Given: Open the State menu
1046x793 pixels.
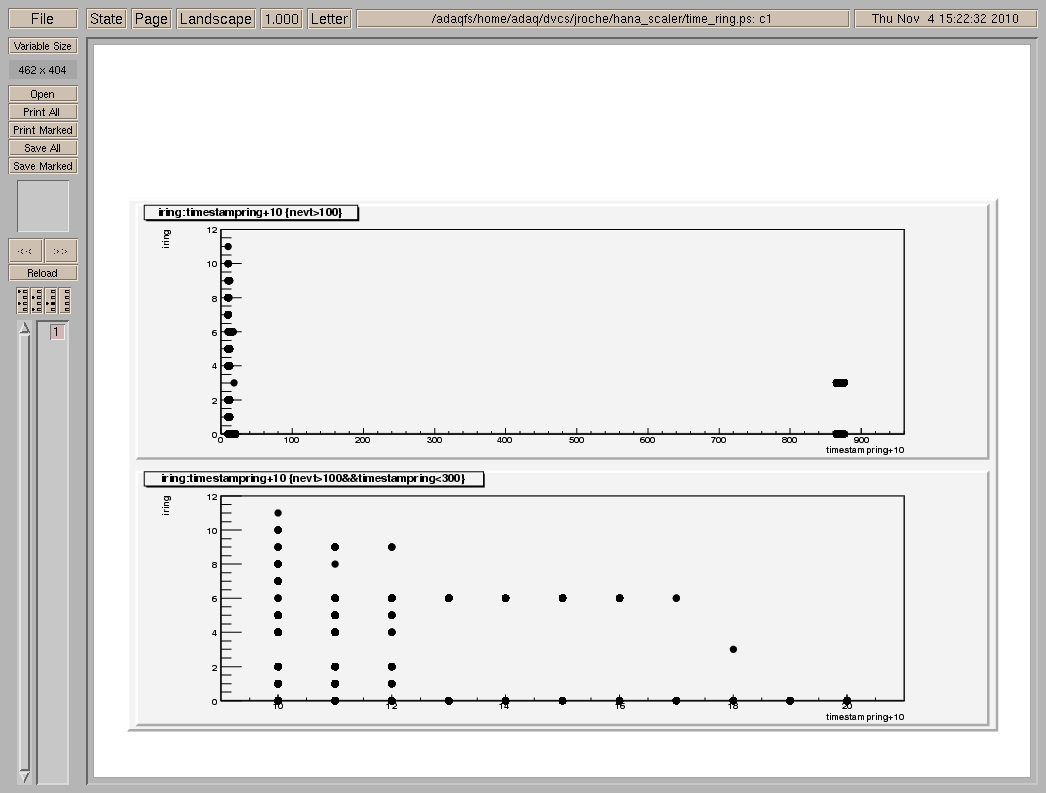Looking at the screenshot, I should [106, 19].
